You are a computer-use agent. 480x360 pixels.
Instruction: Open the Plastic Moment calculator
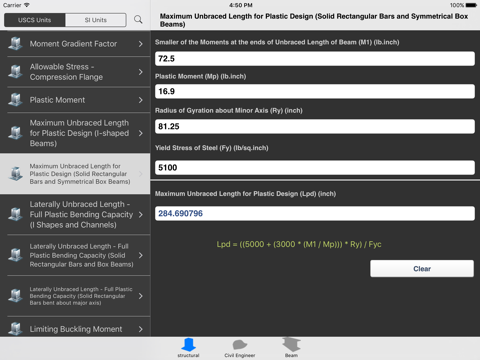(x=75, y=100)
